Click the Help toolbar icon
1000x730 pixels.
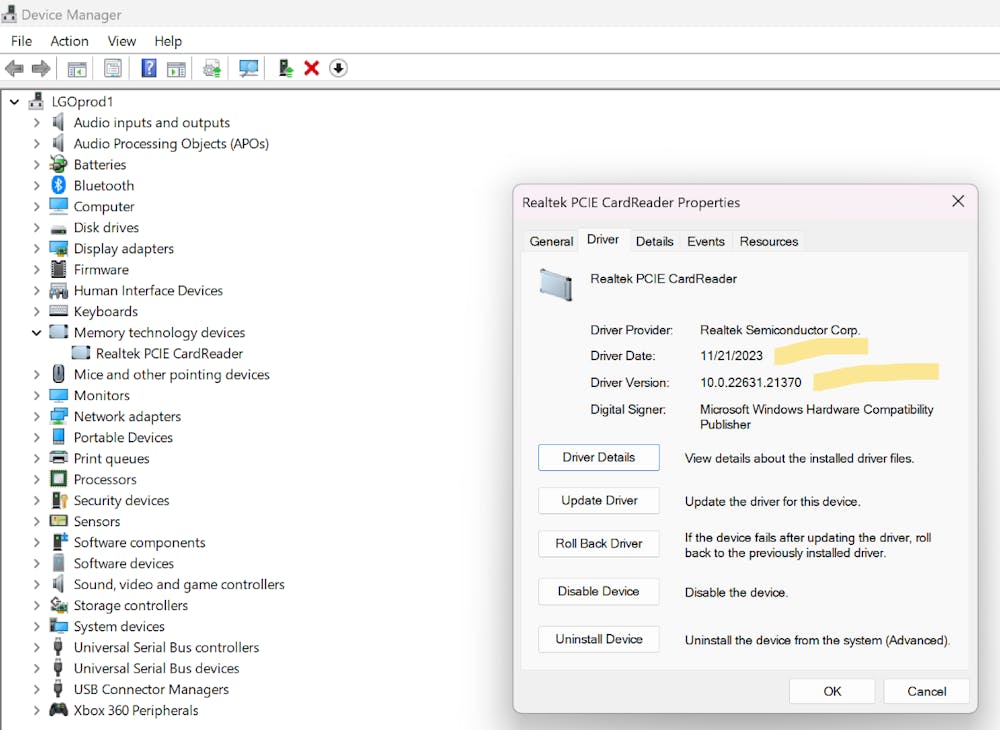click(x=148, y=68)
